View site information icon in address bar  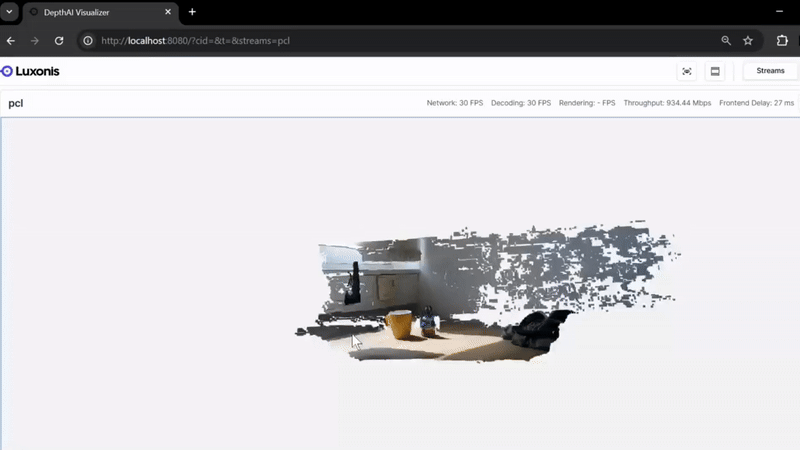(x=88, y=41)
